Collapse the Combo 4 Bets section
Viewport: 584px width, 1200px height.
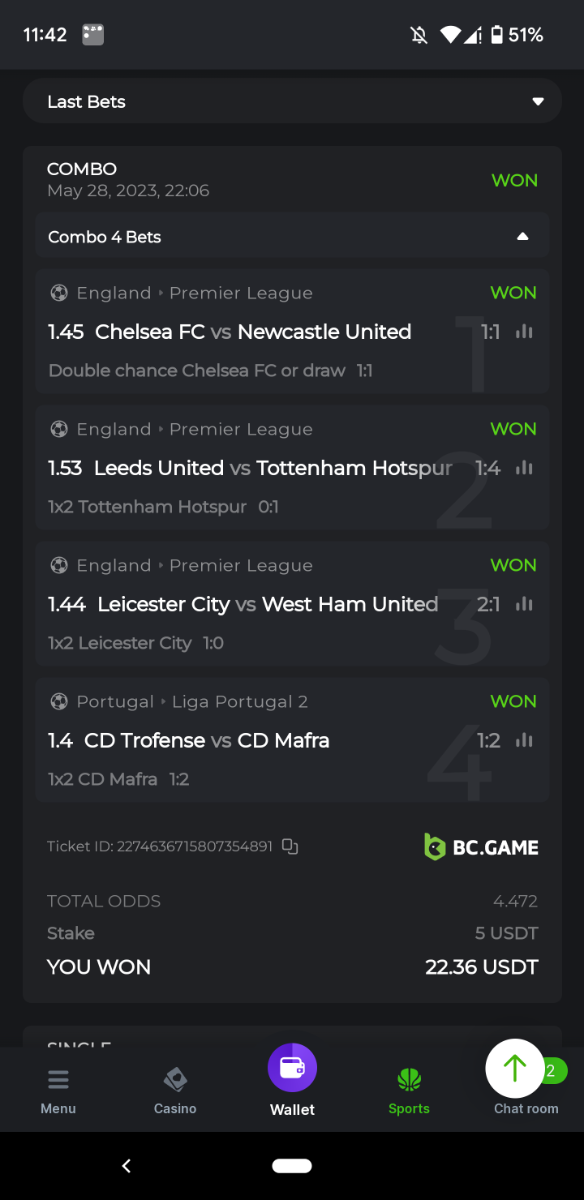point(292,237)
